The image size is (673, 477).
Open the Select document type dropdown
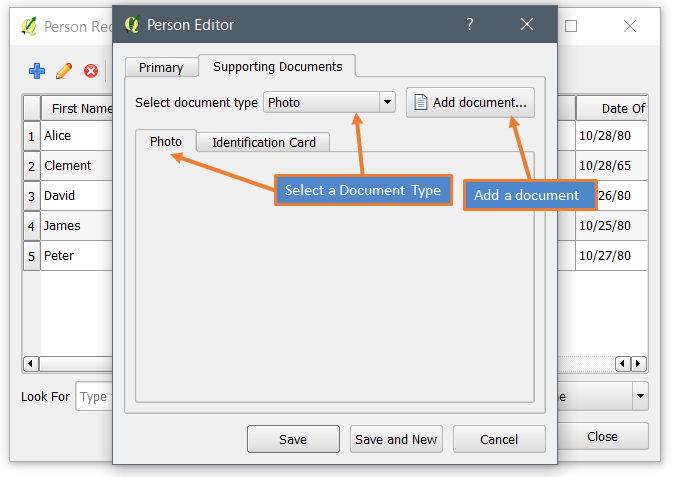pos(329,102)
